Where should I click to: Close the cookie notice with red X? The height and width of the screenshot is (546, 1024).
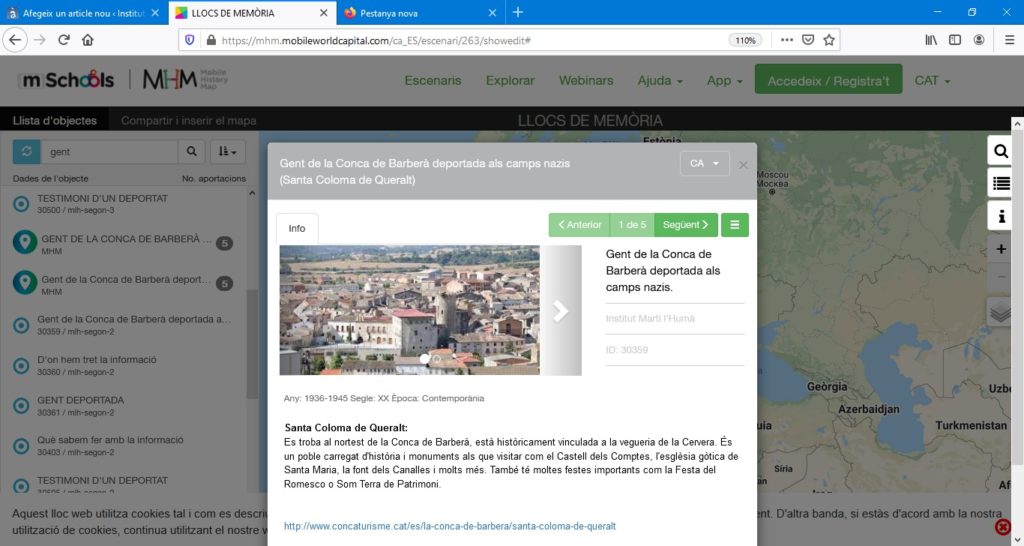pos(1003,528)
